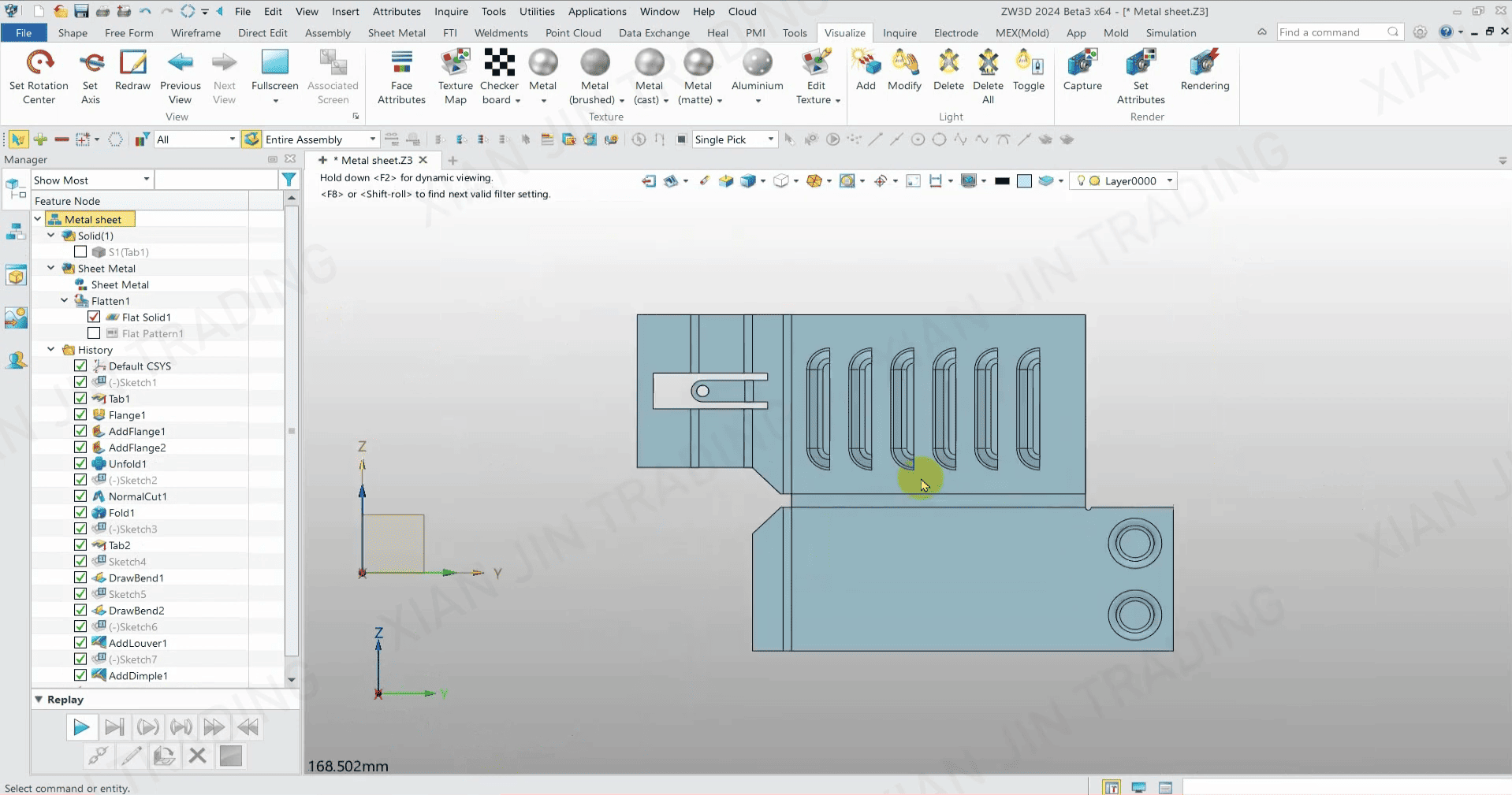Click the Rendering icon

pyautogui.click(x=1204, y=63)
